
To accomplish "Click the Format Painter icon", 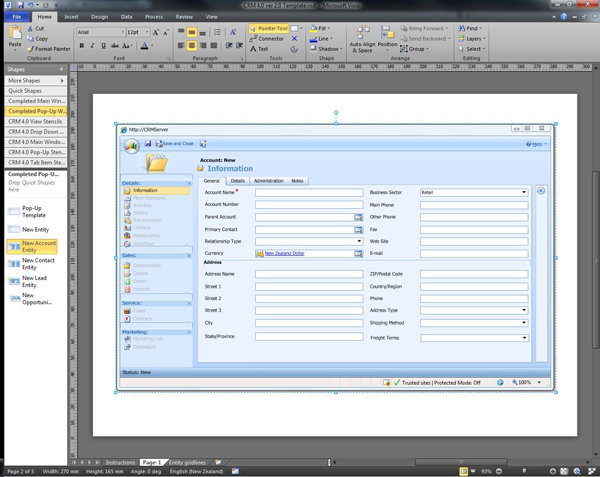I will click(x=51, y=48).
